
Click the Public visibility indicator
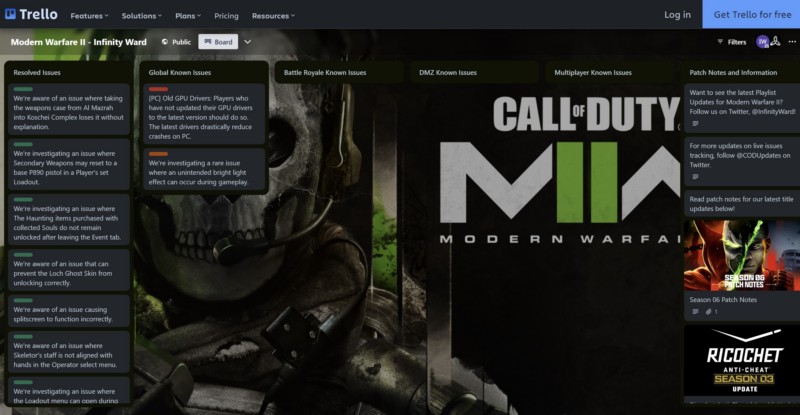point(176,42)
